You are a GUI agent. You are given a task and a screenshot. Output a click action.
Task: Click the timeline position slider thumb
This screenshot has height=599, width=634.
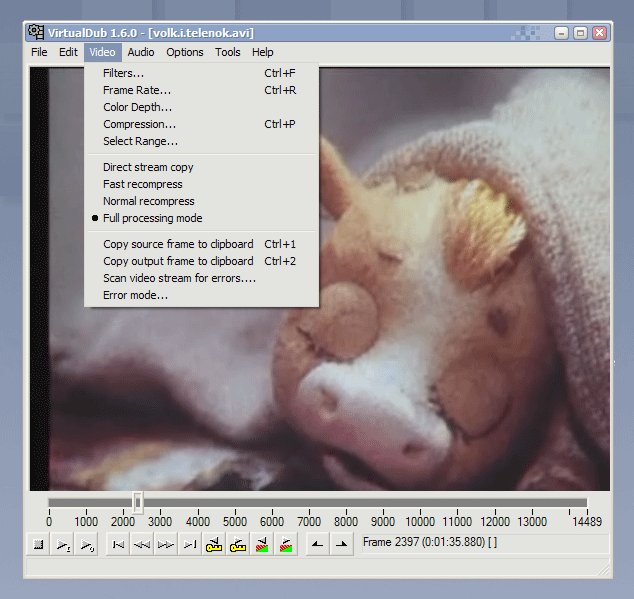(x=138, y=502)
